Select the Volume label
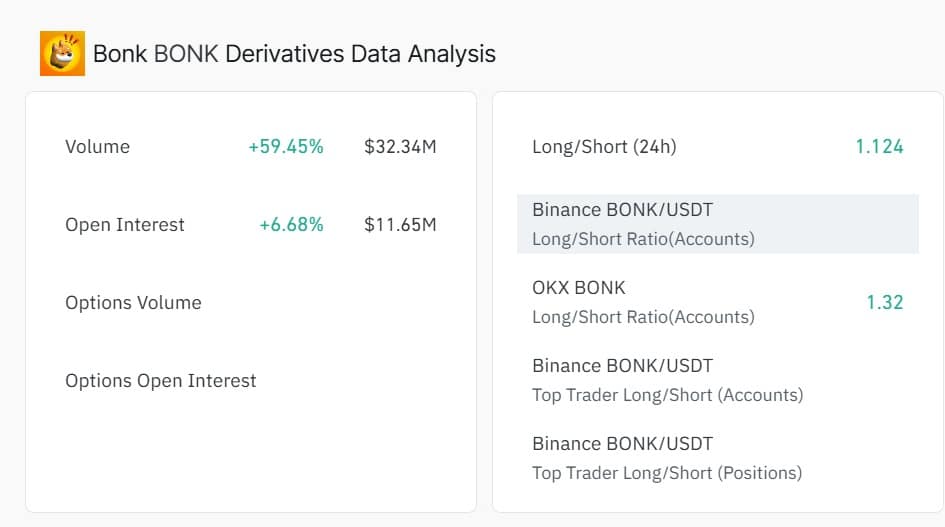945x527 pixels. [97, 147]
